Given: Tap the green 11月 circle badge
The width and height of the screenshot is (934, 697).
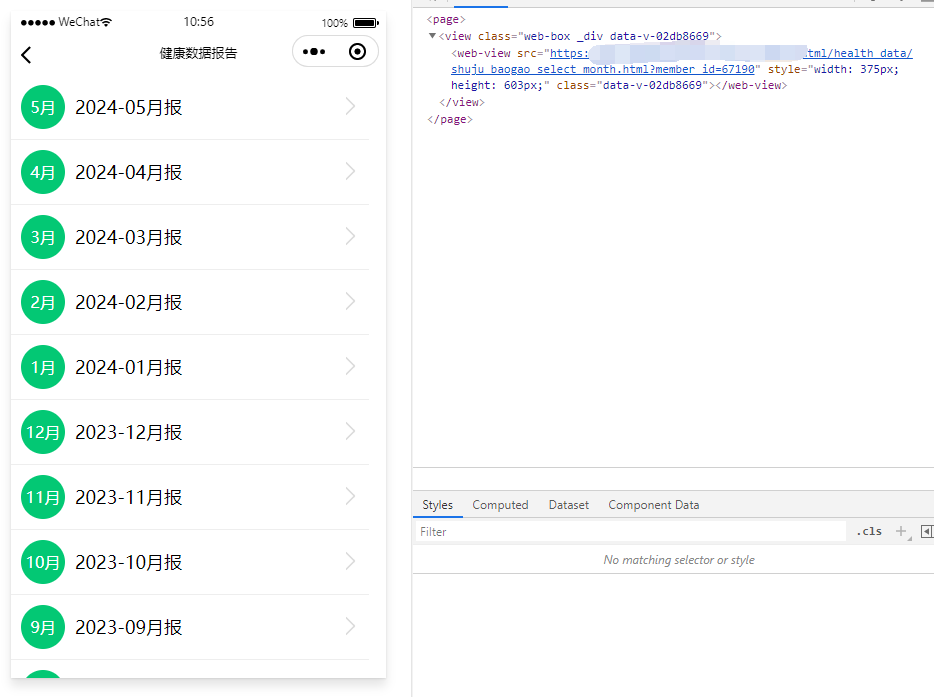Looking at the screenshot, I should coord(43,497).
